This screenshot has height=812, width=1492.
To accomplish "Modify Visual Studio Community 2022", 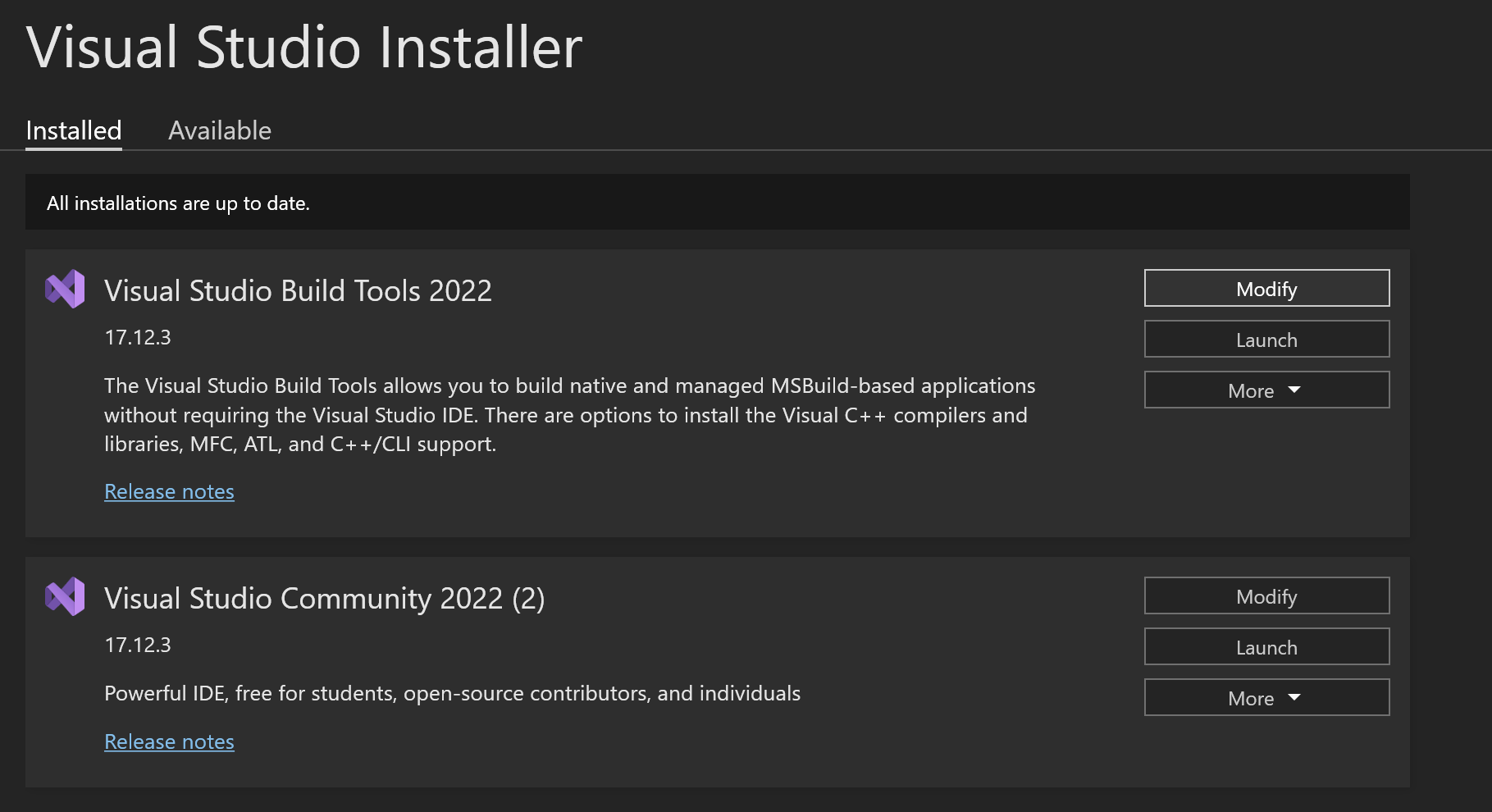I will point(1266,596).
